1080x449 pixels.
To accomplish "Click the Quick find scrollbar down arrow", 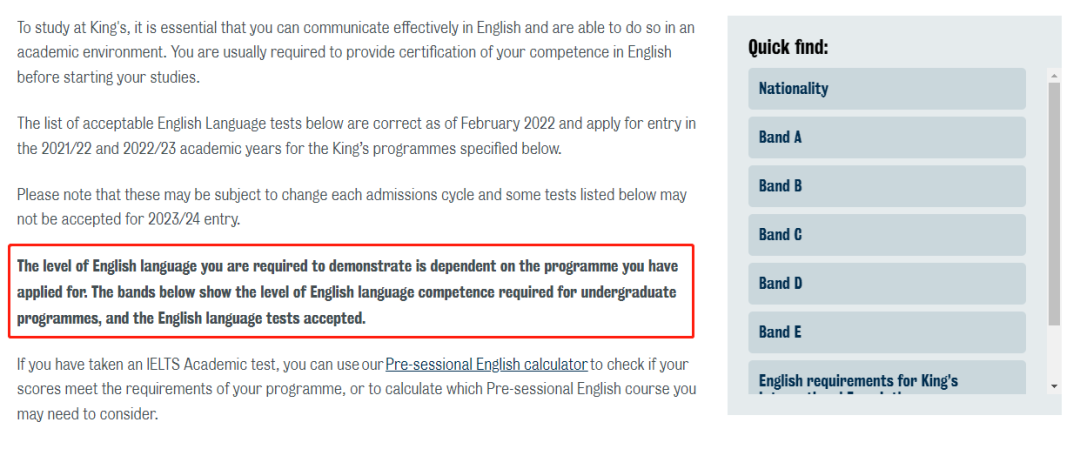I will click(1055, 387).
